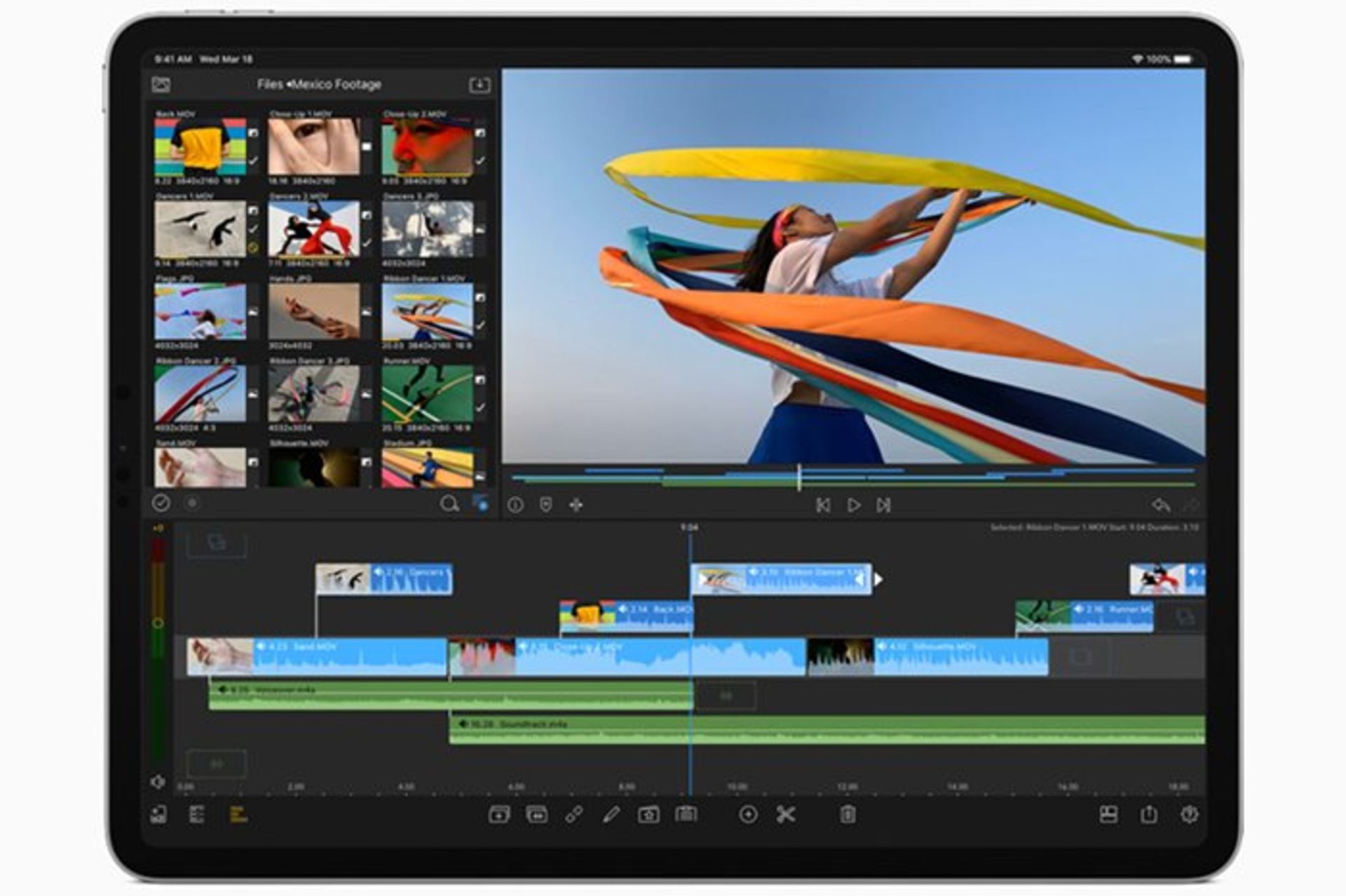Viewport: 1346px width, 896px height.
Task: Select the Pencil editing tool
Action: tap(611, 815)
